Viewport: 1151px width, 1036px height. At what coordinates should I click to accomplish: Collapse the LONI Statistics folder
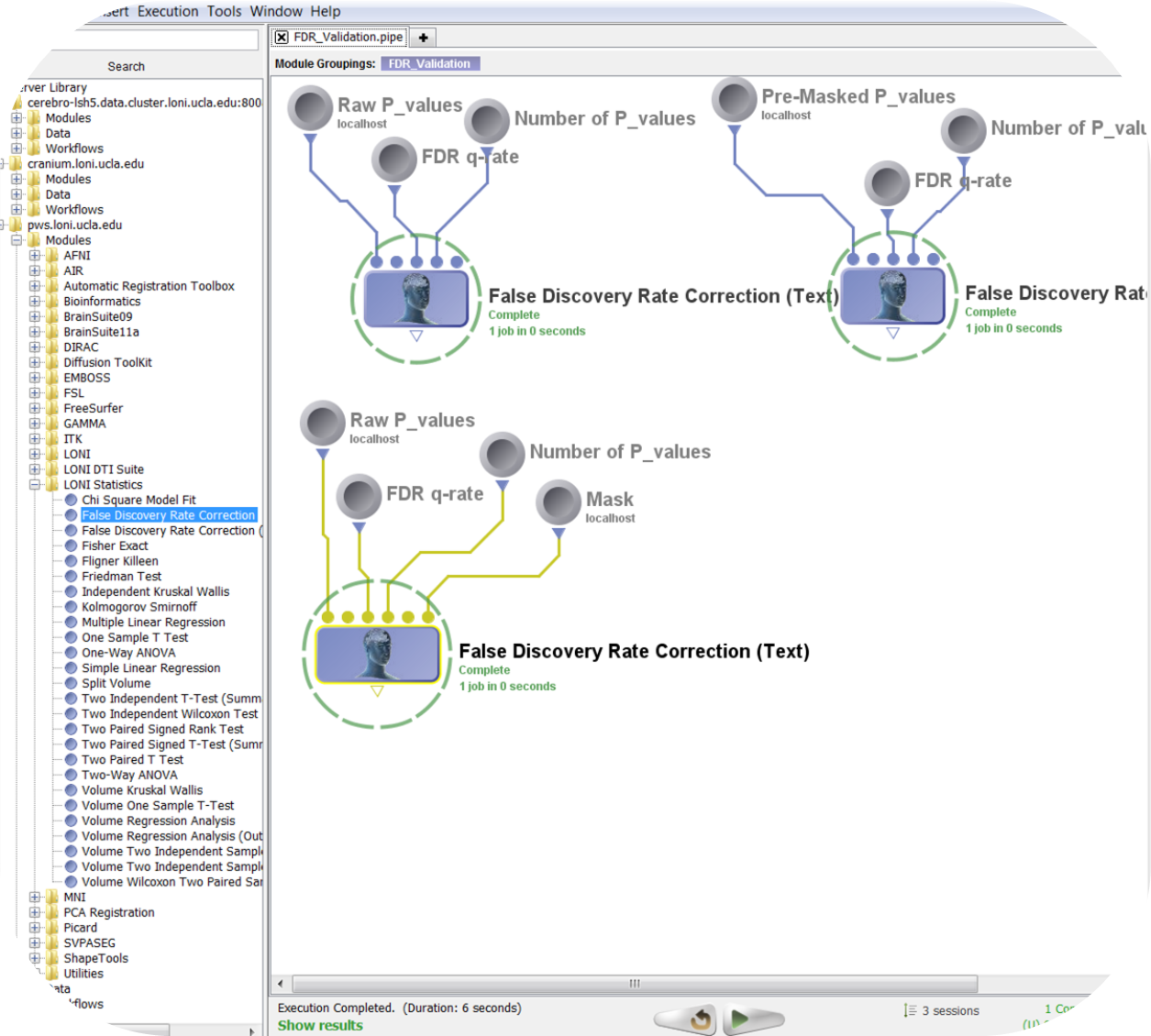pos(35,484)
